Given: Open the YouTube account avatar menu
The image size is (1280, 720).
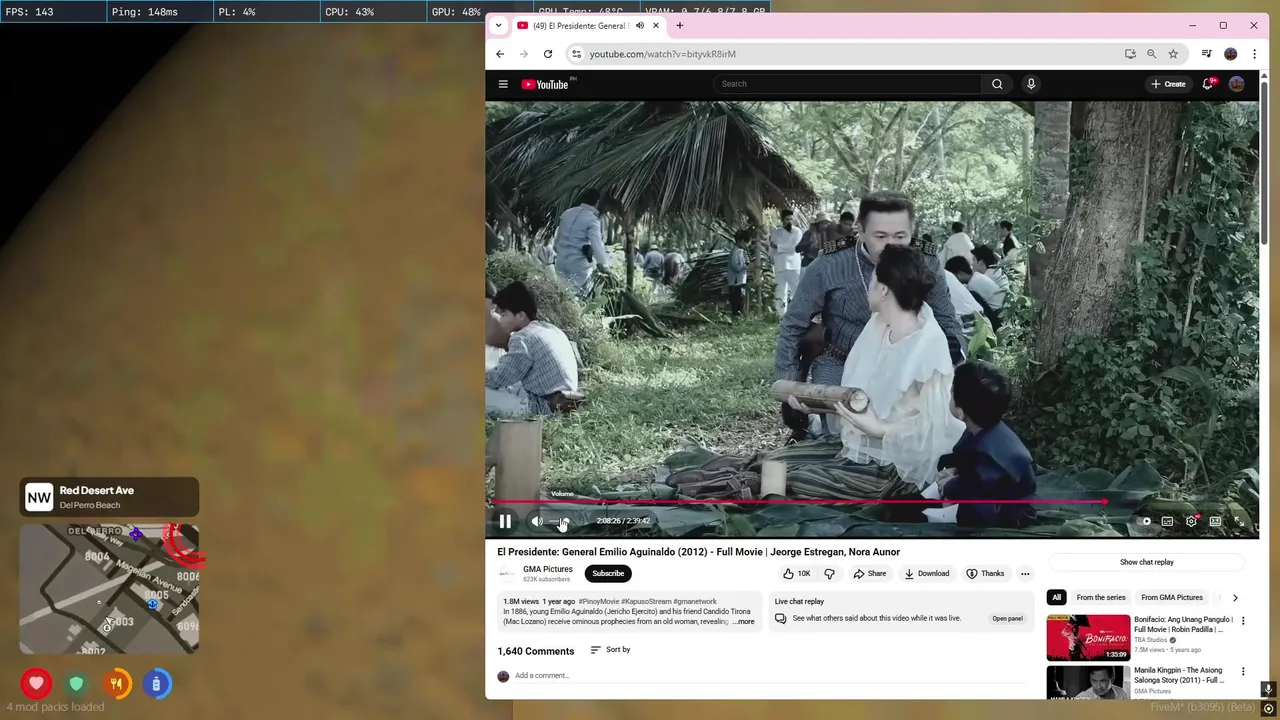Looking at the screenshot, I should (1237, 84).
